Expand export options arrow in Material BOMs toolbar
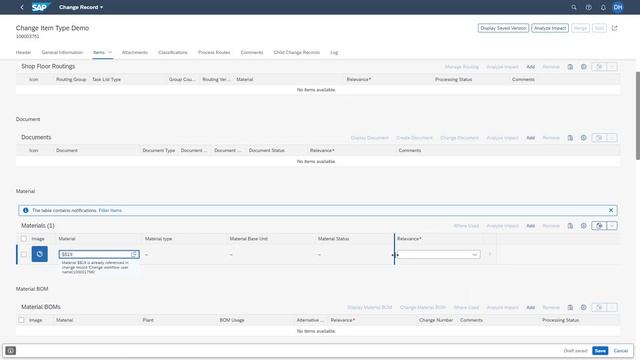Screen dimensions: 640x360 (x=612, y=307)
